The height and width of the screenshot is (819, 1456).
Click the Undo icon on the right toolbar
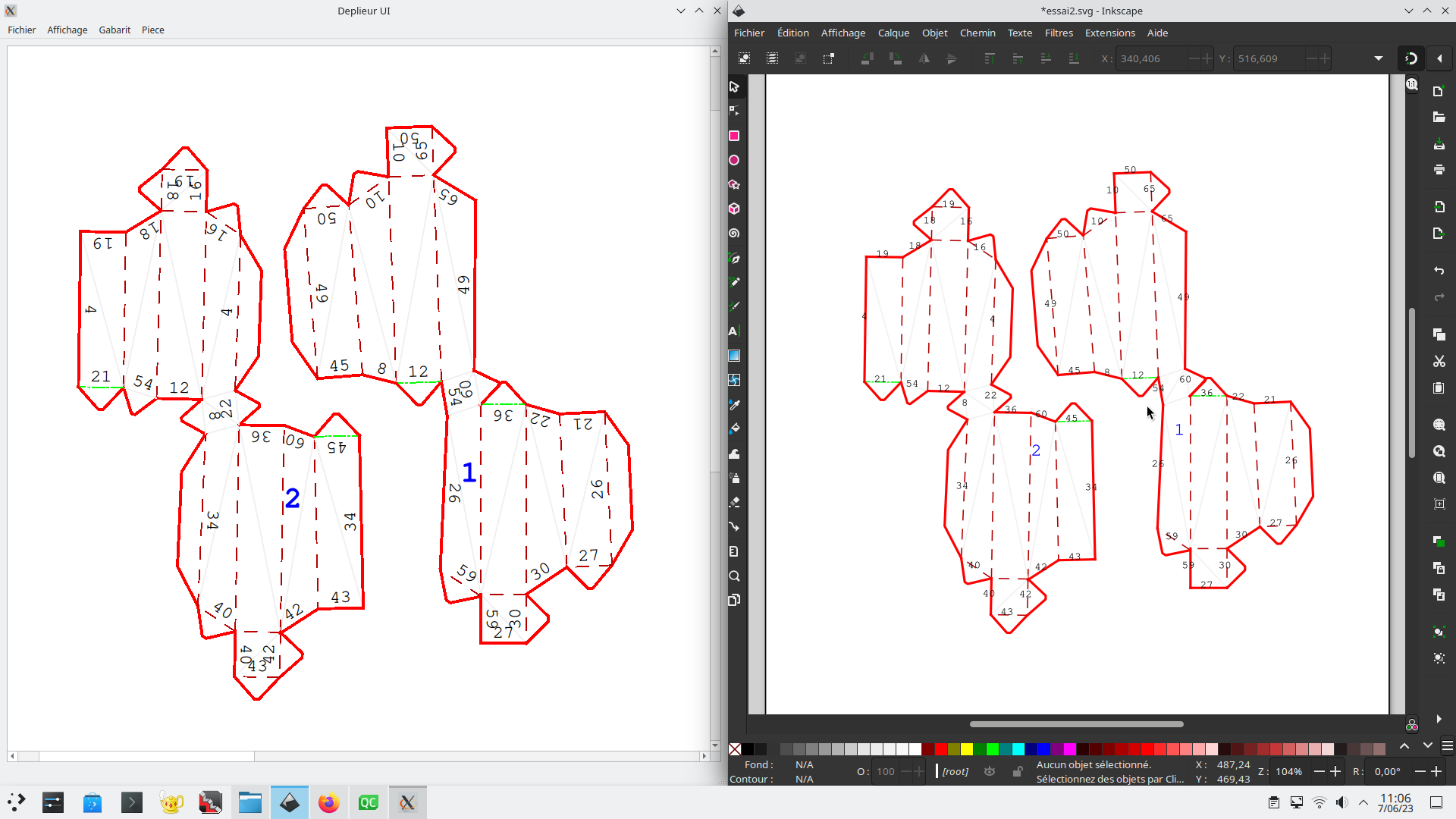1439,271
